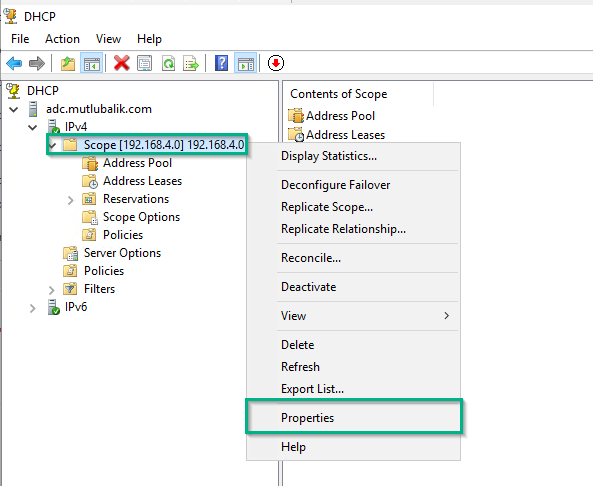Click the blue question mark Help icon

coord(222,63)
